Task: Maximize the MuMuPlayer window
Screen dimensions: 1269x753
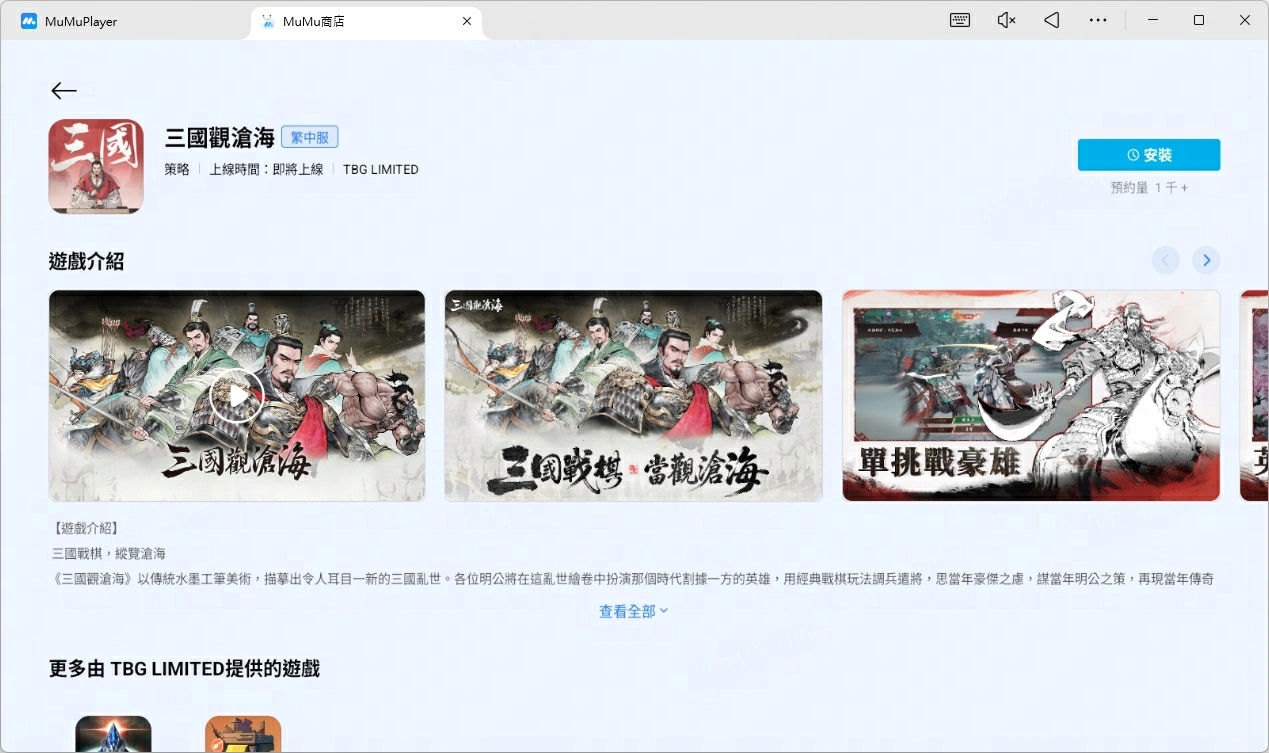Action: pyautogui.click(x=1199, y=20)
